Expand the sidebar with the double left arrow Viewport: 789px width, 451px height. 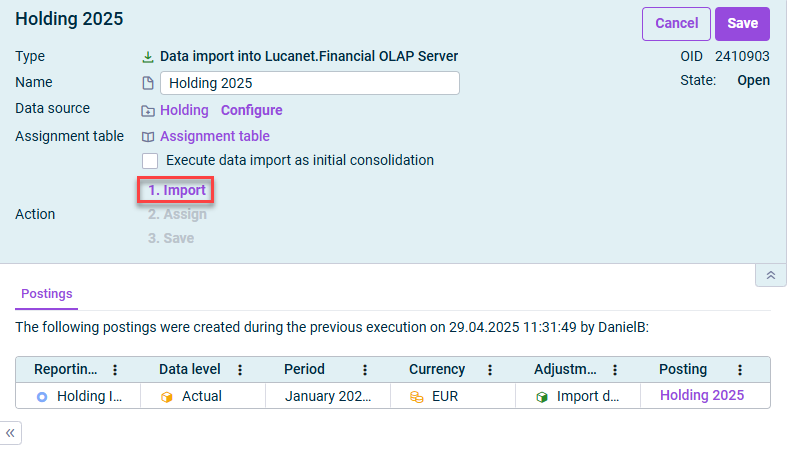[11, 433]
